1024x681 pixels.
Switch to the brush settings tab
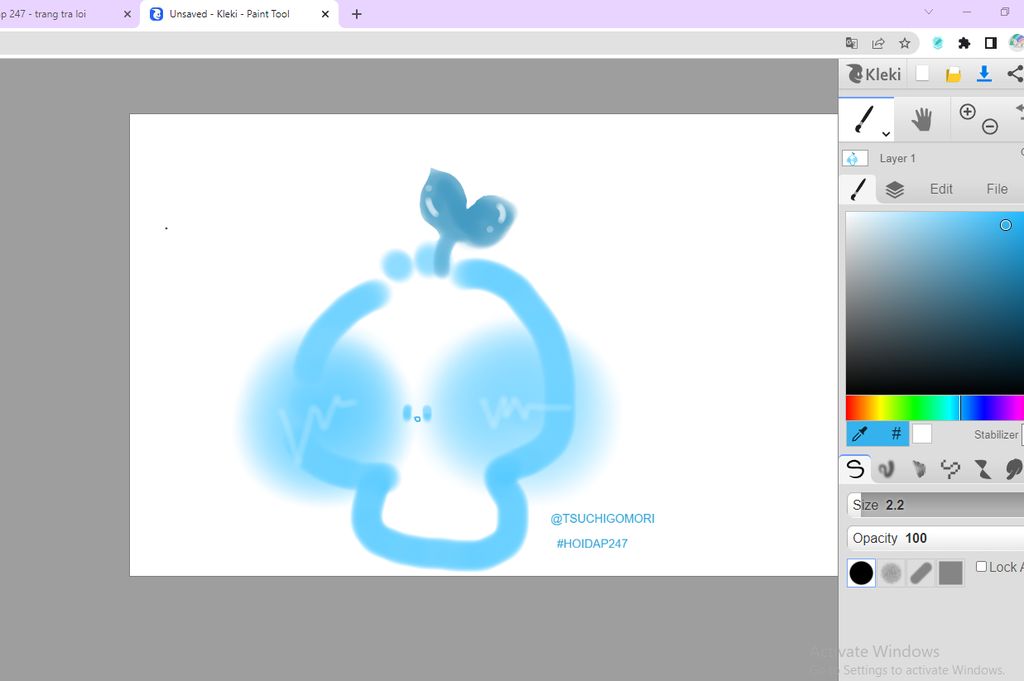click(x=858, y=189)
